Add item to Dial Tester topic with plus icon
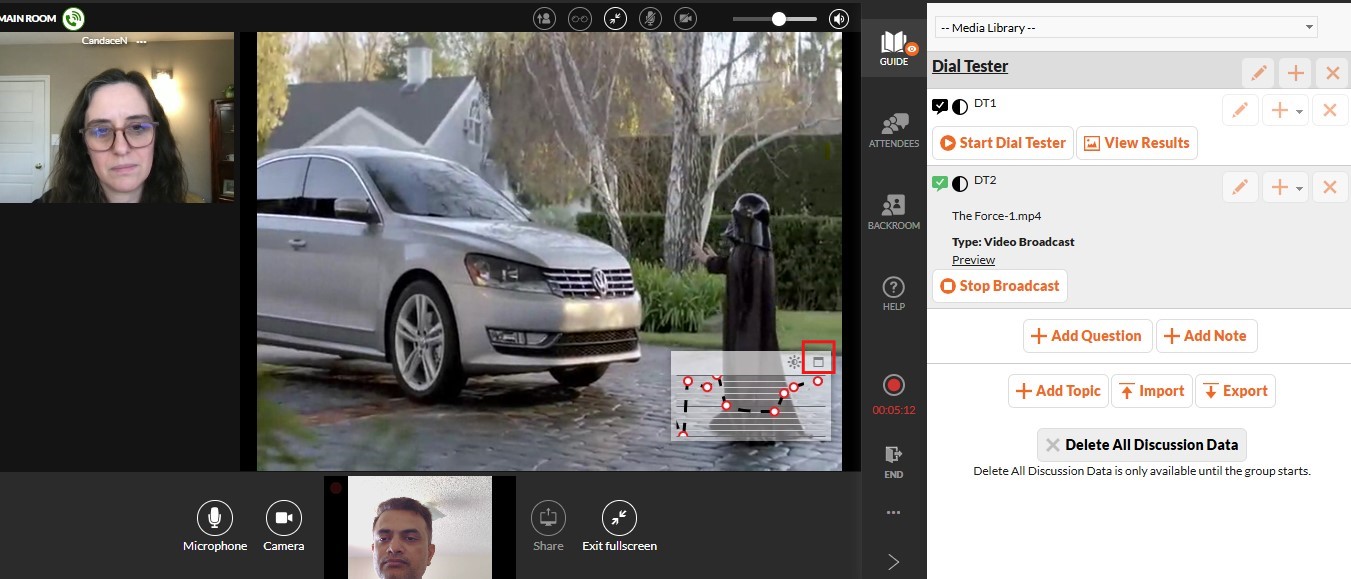Screen dimensions: 1351x579 (x=1294, y=73)
